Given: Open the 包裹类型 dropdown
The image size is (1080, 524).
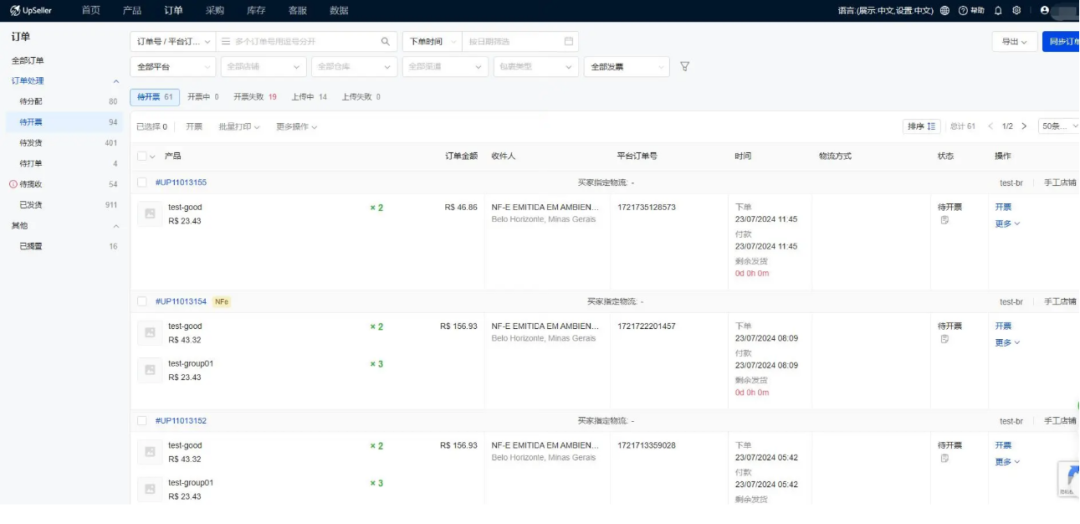Looking at the screenshot, I should pos(536,67).
